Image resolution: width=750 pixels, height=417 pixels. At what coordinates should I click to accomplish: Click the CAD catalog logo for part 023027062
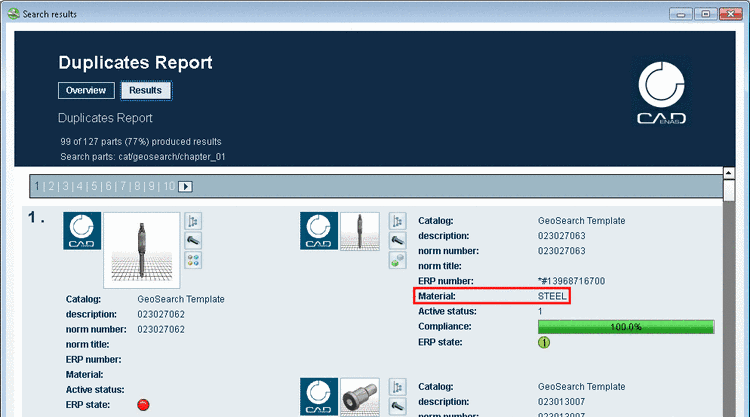82,231
